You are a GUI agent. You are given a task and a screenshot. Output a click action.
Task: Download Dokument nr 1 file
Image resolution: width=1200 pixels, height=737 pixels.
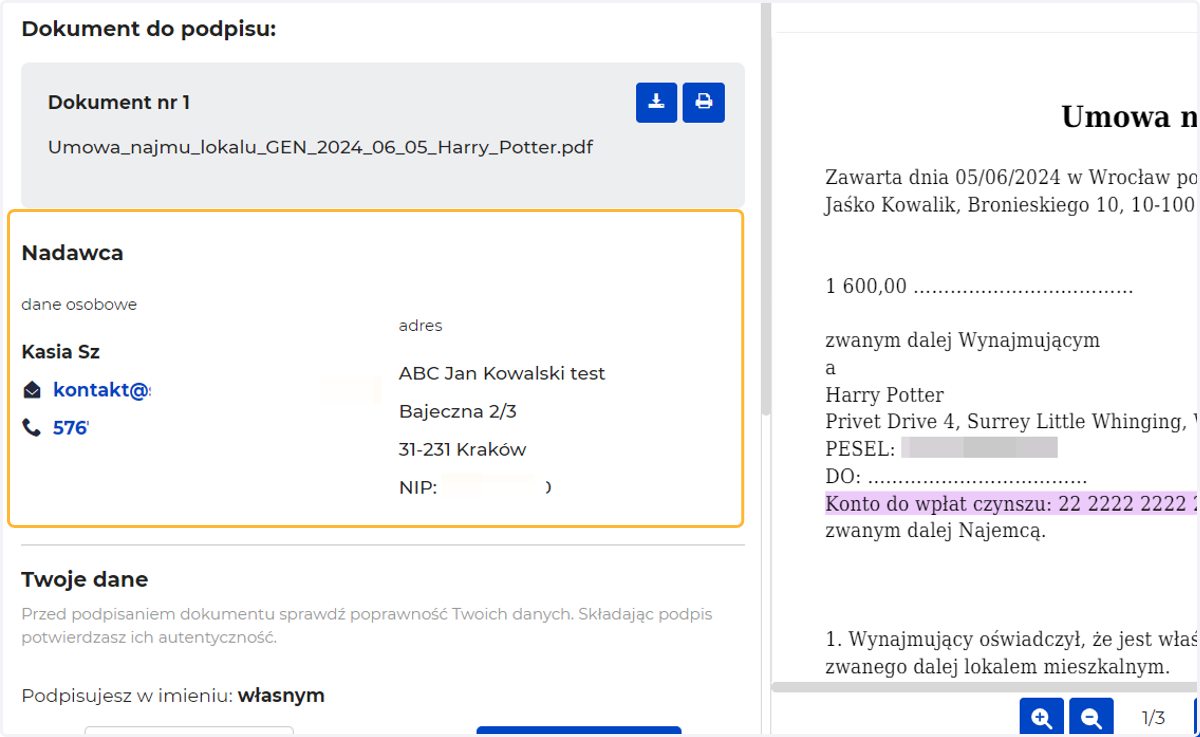click(656, 102)
